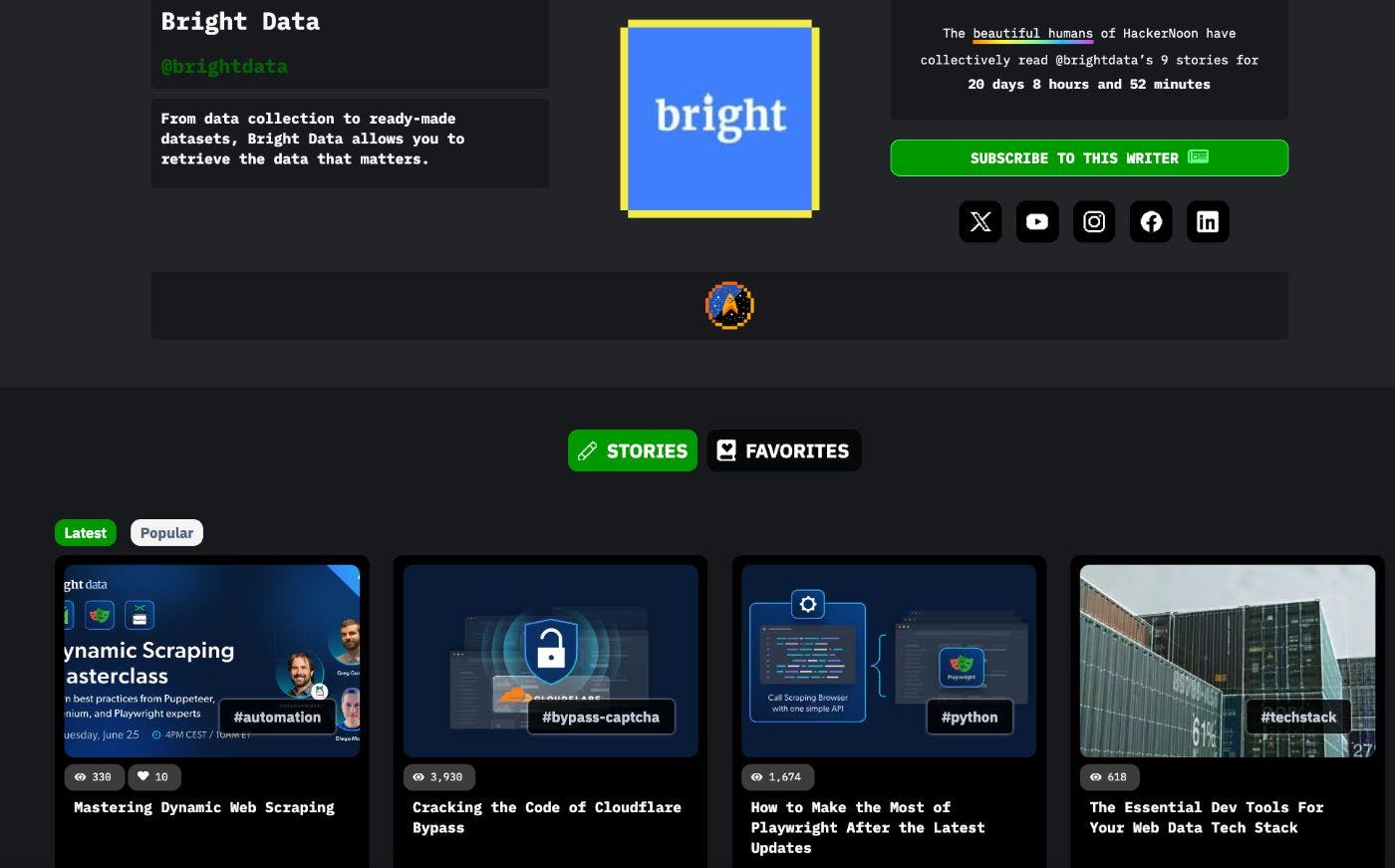Select the Stories tab
The height and width of the screenshot is (868, 1395).
[633, 450]
